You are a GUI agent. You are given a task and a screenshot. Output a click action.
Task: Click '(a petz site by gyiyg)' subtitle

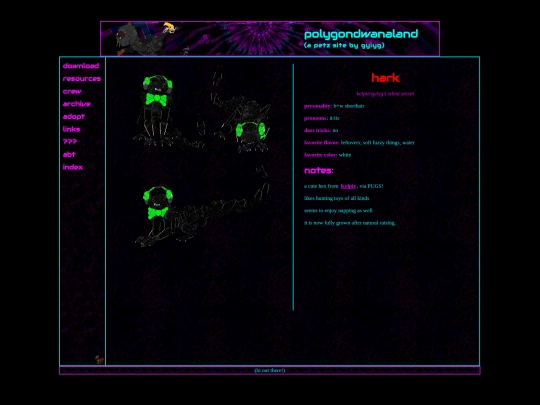[x=344, y=45]
